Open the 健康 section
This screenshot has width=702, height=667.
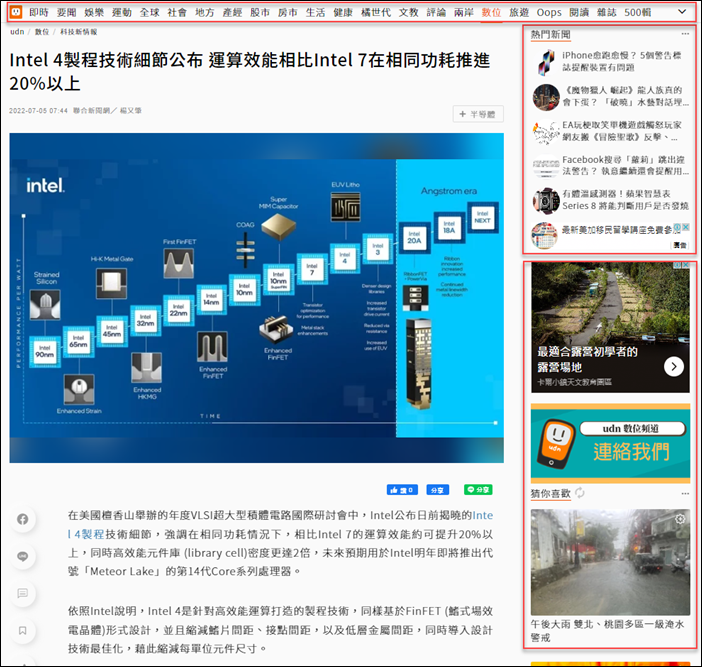point(343,13)
